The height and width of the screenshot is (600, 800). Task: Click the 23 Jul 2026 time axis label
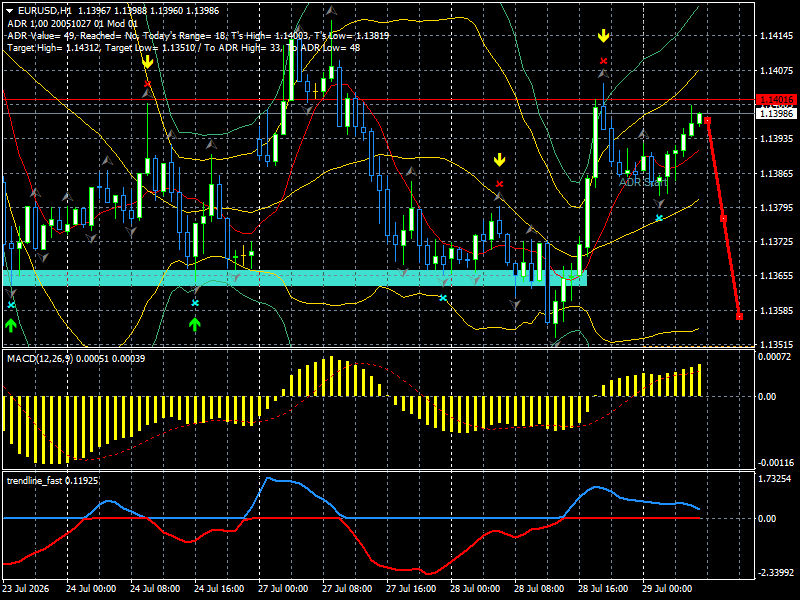[26, 589]
